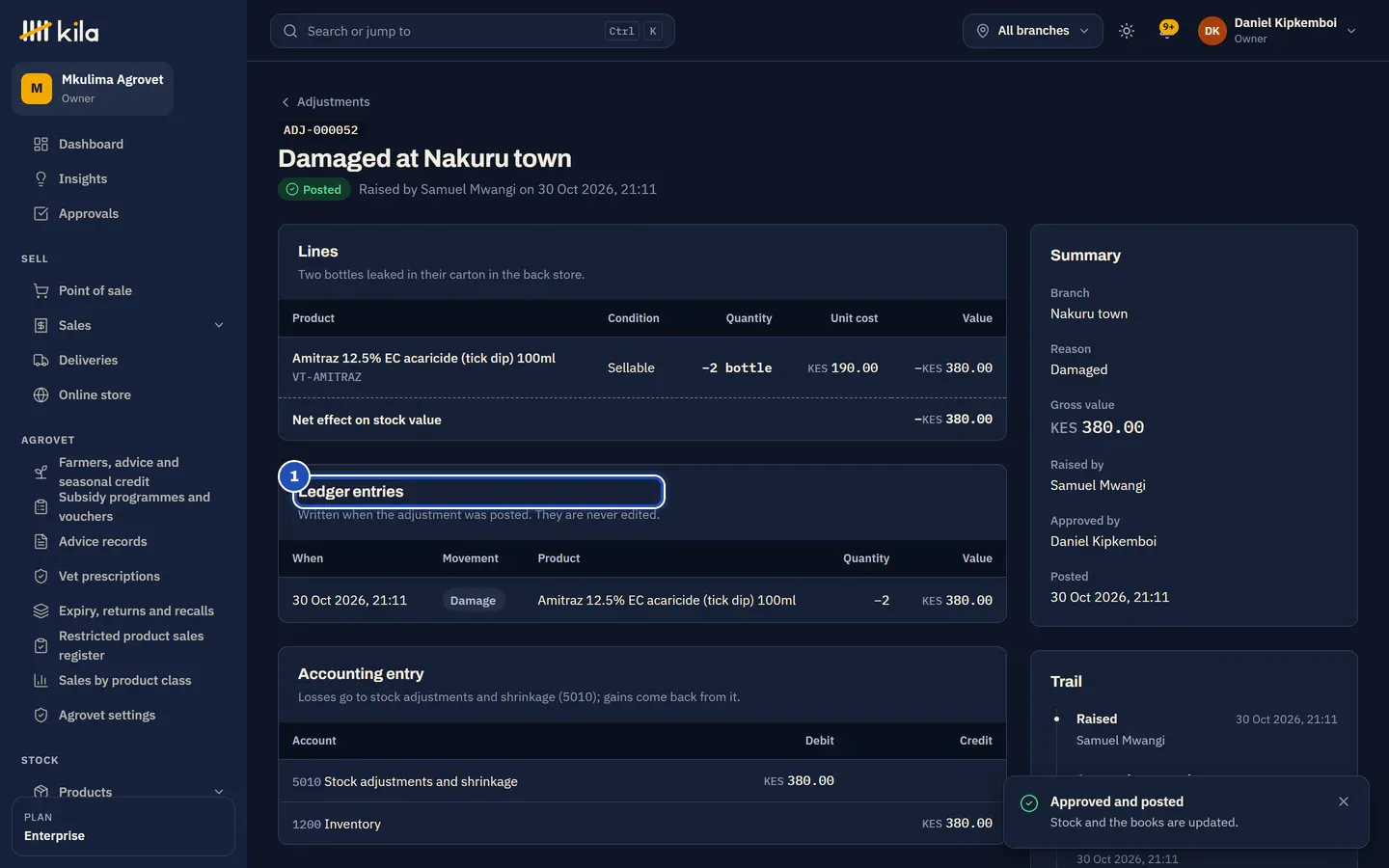Image resolution: width=1389 pixels, height=868 pixels.
Task: Open Online store in the sidebar
Action: tap(123, 395)
